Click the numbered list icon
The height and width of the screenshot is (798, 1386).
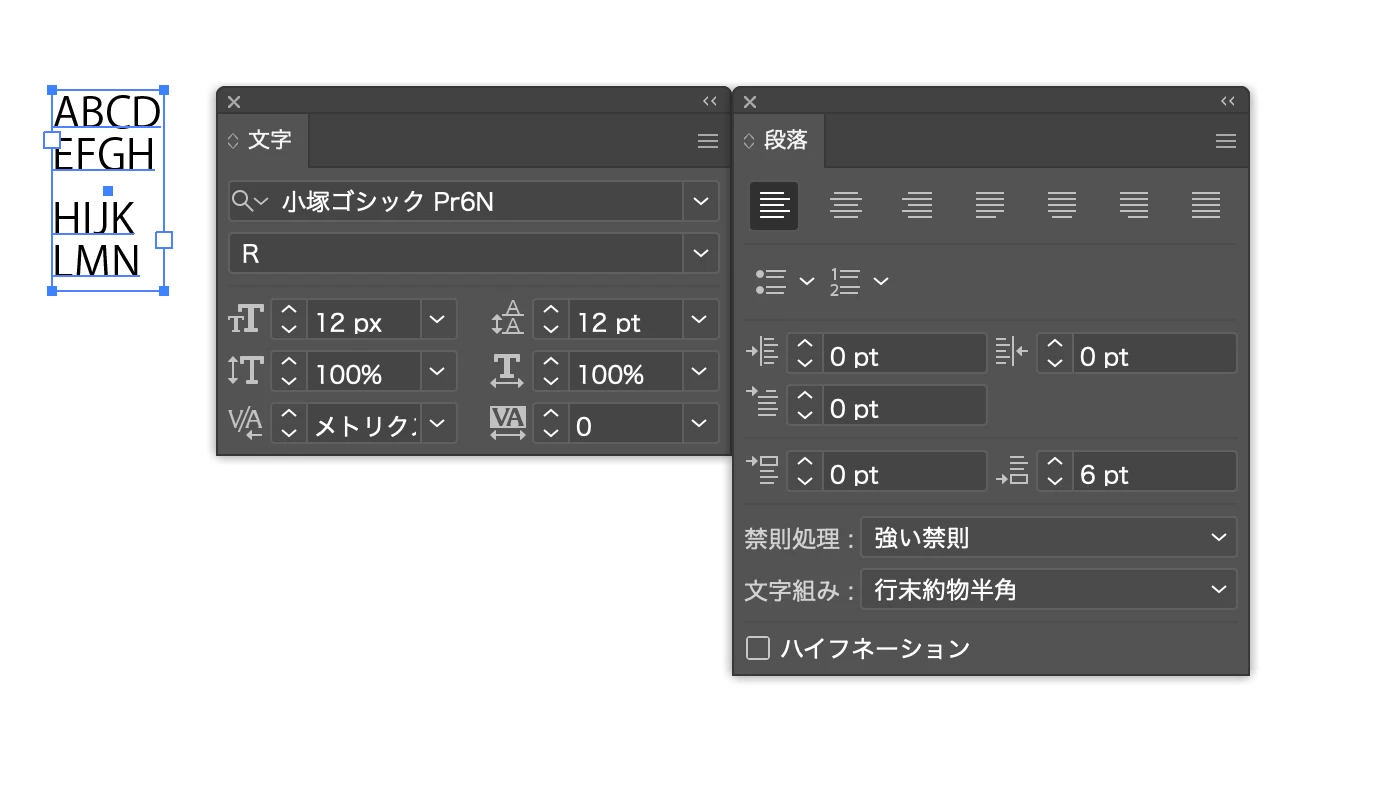(x=846, y=281)
